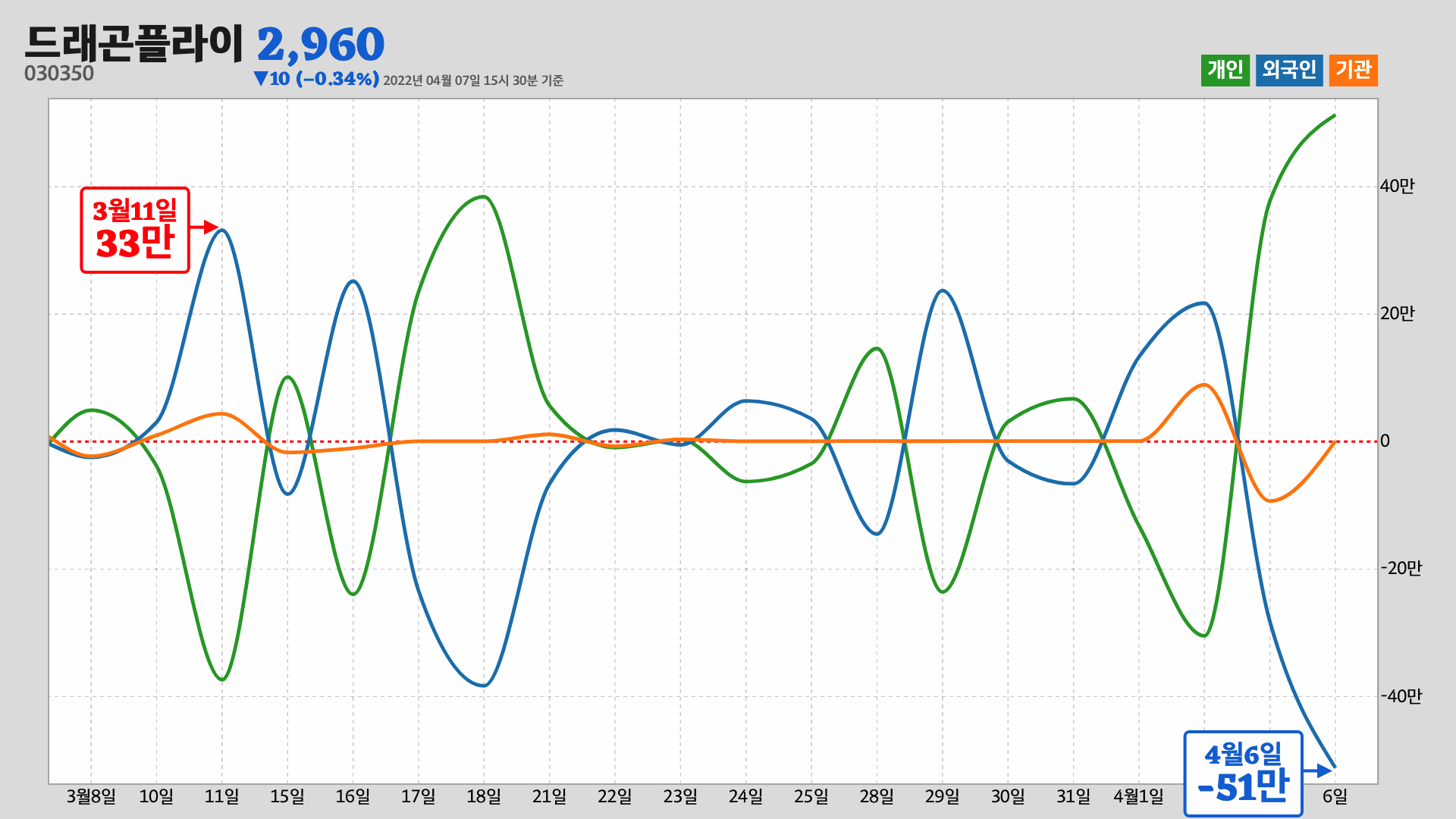
Task: Click the 16일 x-axis label
Action: coord(353,796)
